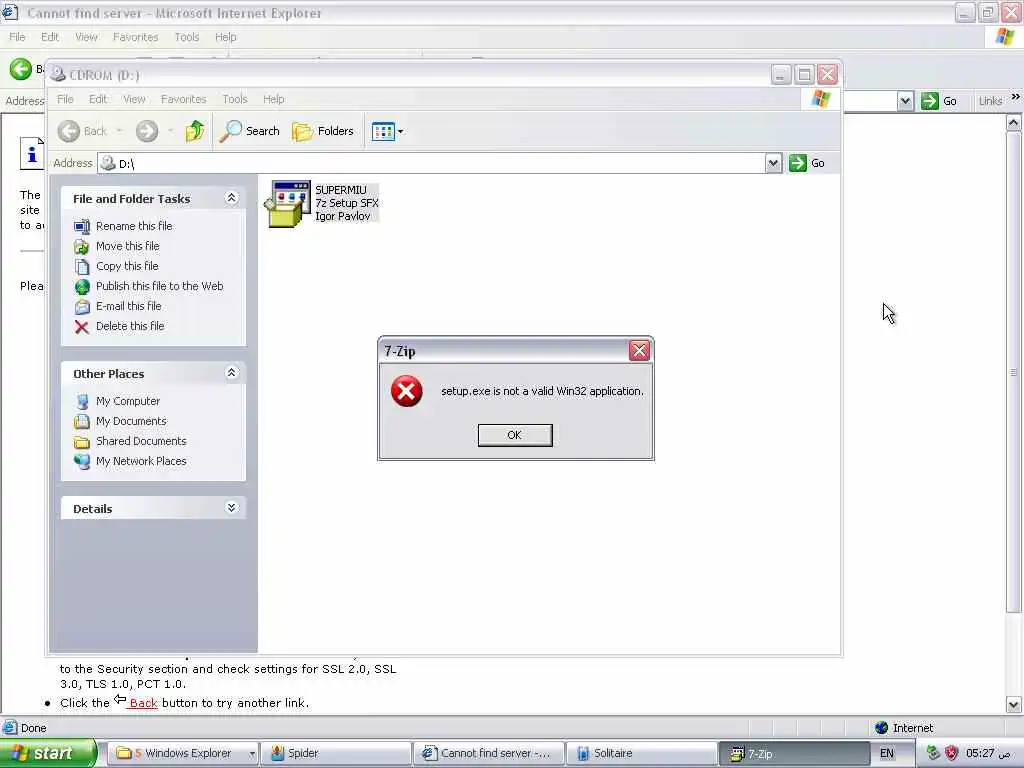Click the Internet Explorer scrollbar down arrow
This screenshot has width=1024, height=768.
(x=1014, y=705)
